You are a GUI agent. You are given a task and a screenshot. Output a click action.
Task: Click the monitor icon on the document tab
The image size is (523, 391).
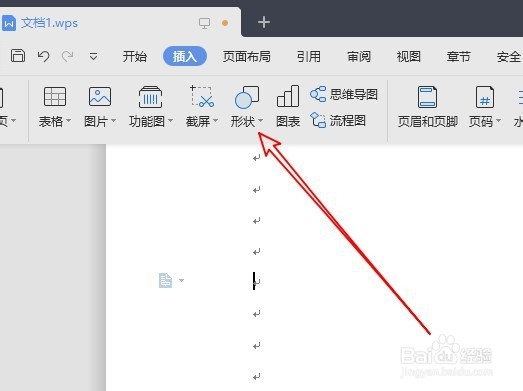204,23
